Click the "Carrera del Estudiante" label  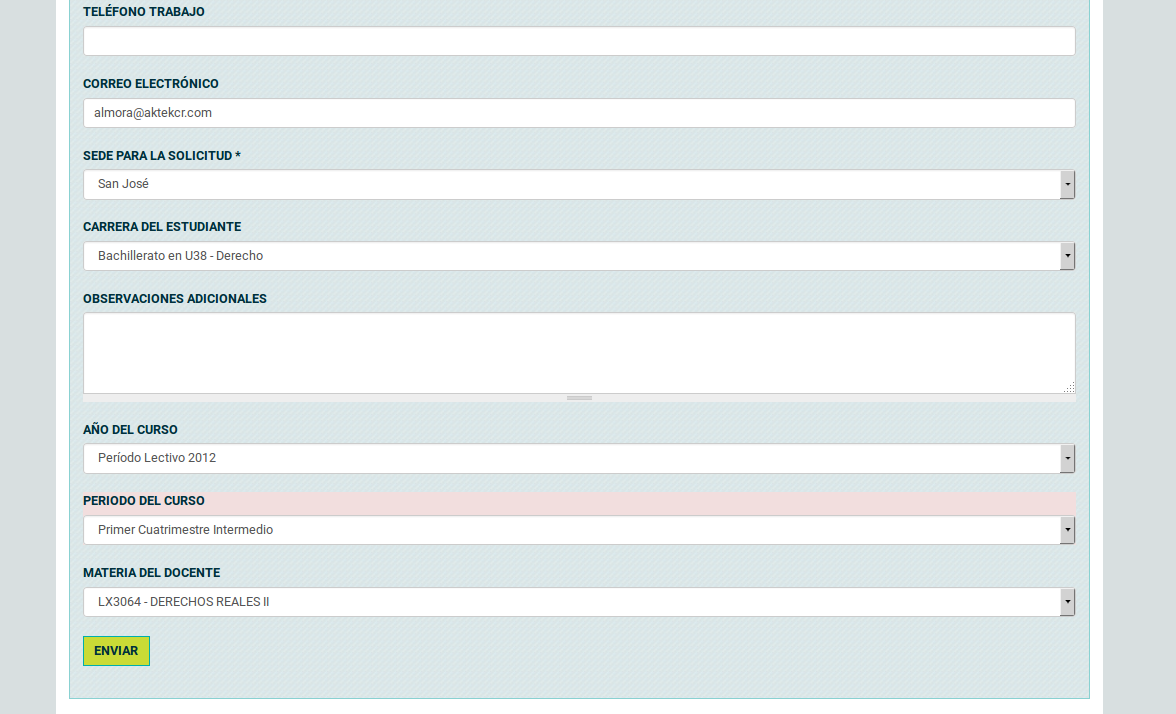tap(162, 227)
